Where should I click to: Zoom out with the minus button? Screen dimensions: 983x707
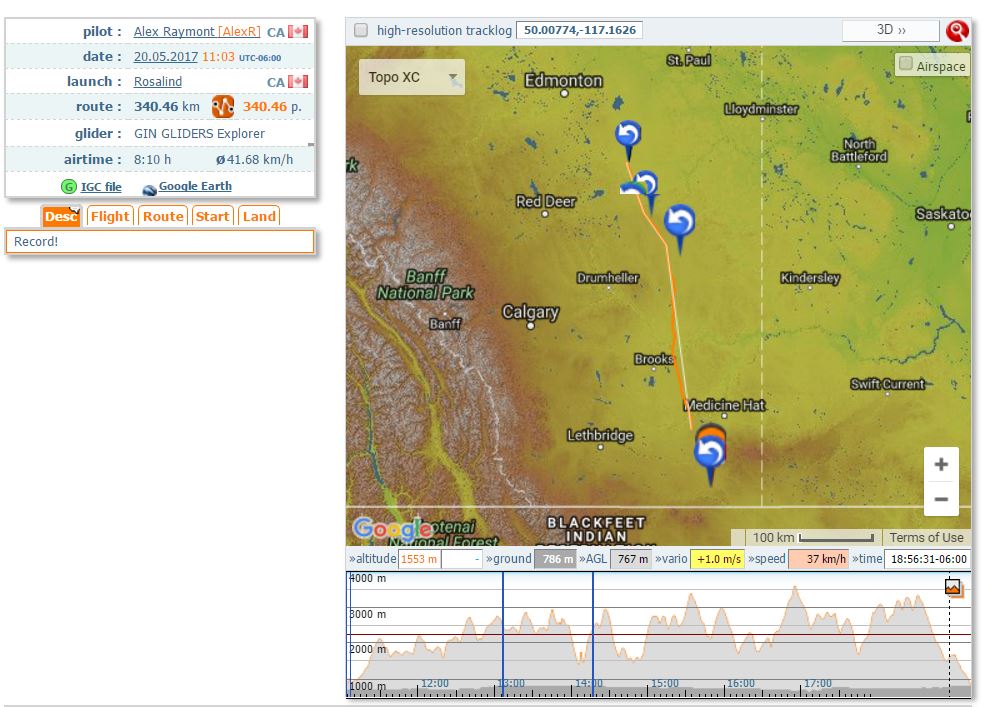(940, 499)
